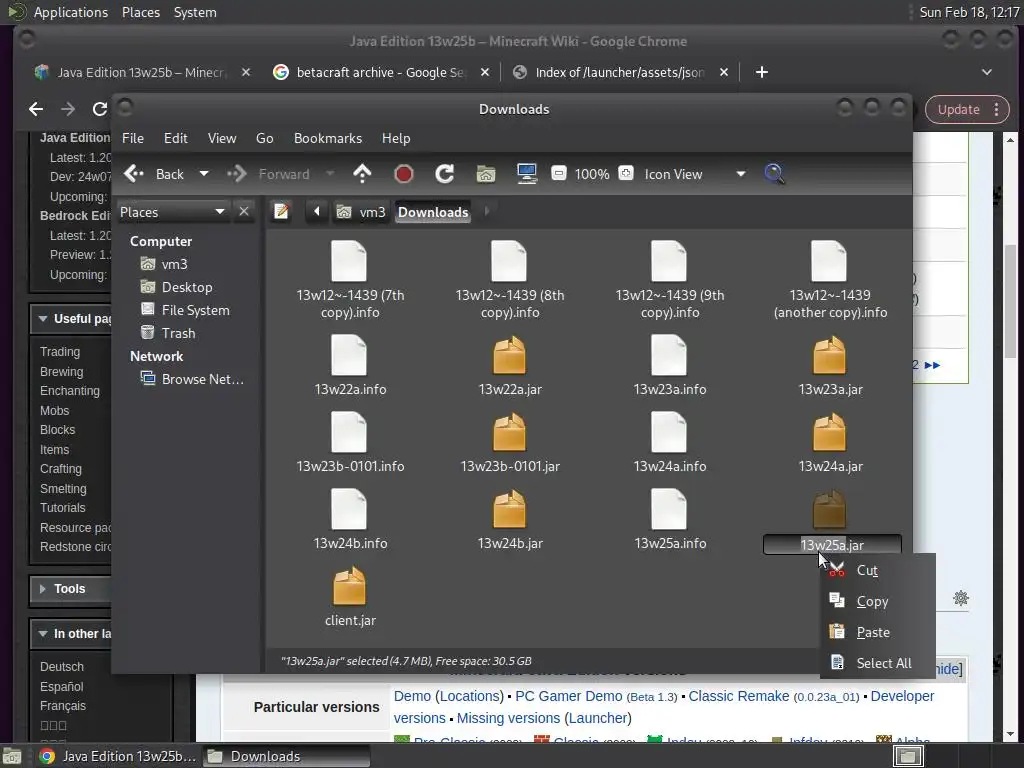Expand the Back history dropdown arrow

(204, 174)
